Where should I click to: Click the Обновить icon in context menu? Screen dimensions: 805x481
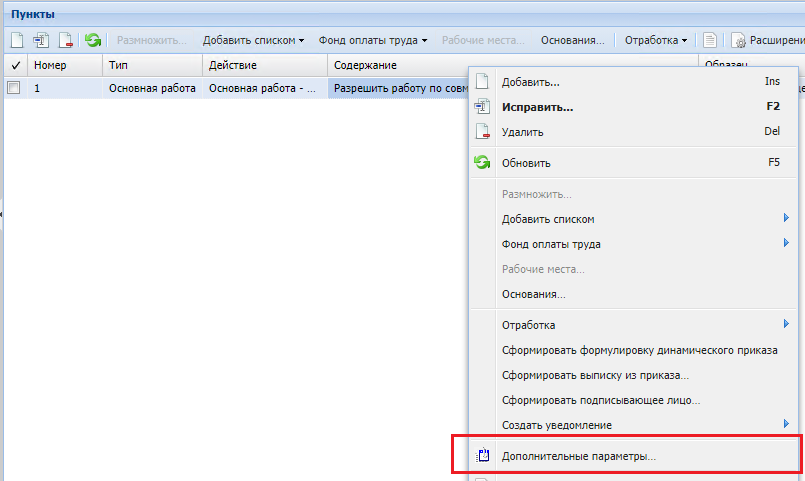[x=482, y=163]
